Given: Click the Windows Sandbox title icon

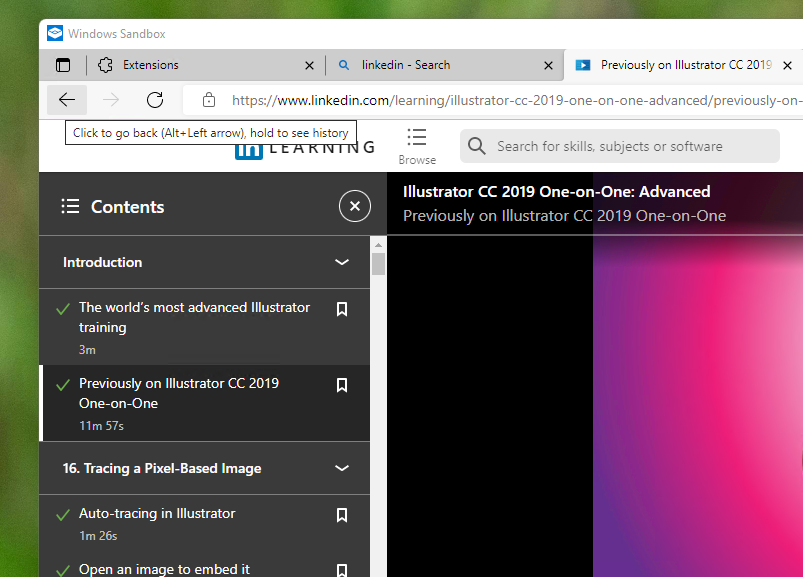Looking at the screenshot, I should pos(55,33).
